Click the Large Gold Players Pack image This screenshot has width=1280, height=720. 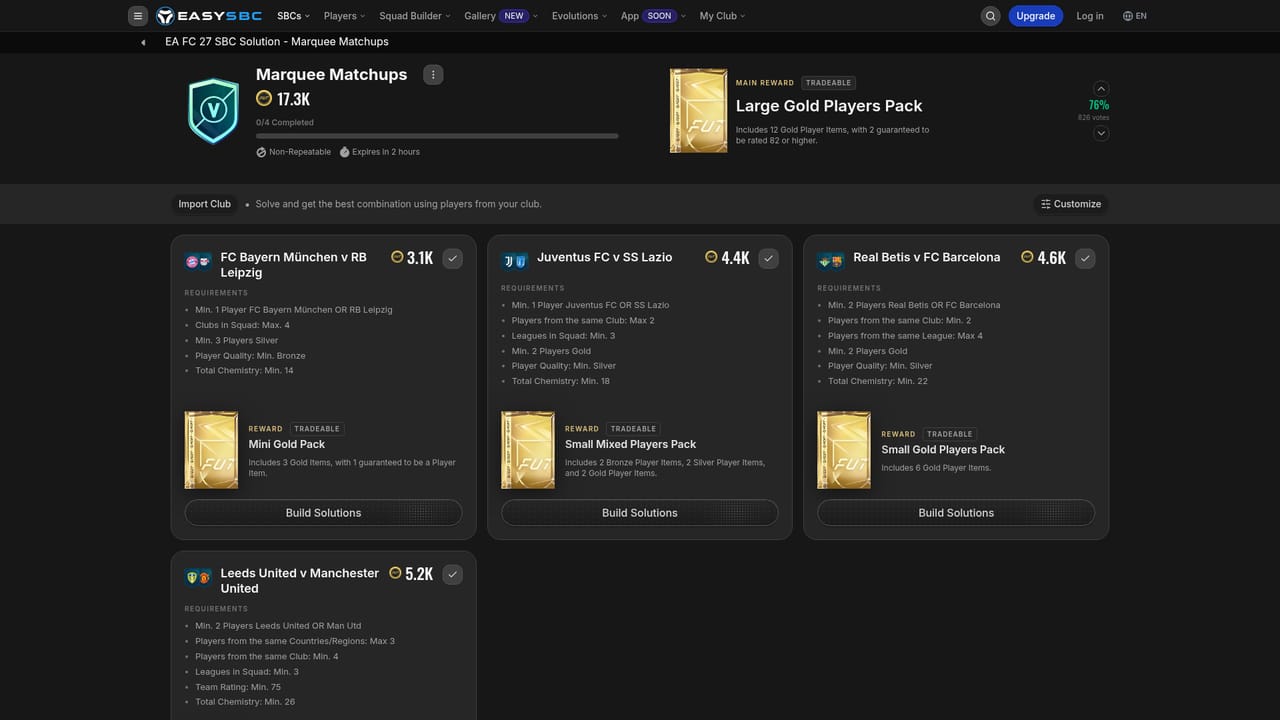coord(698,111)
